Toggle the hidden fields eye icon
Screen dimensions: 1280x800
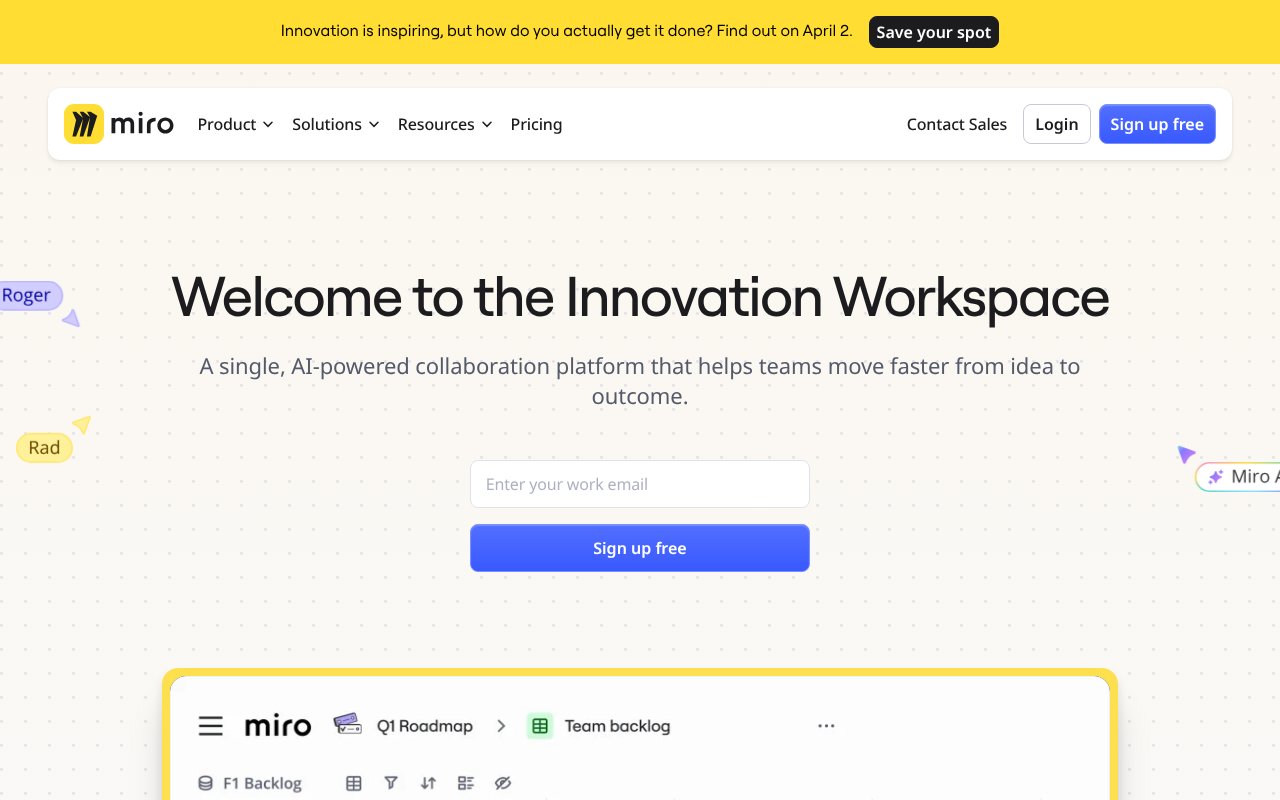pos(503,783)
